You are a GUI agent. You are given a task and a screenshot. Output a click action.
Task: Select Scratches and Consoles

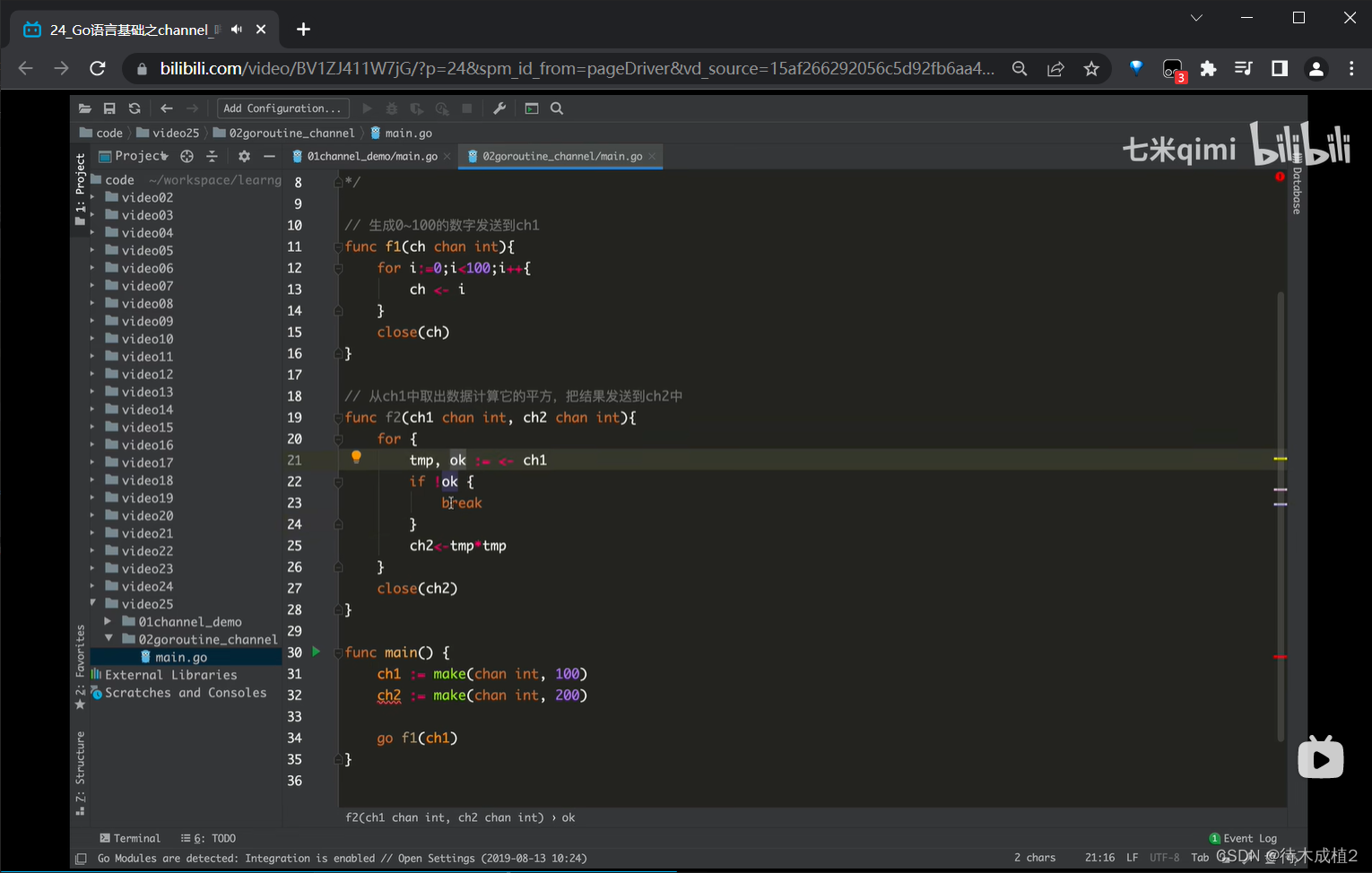(x=186, y=693)
